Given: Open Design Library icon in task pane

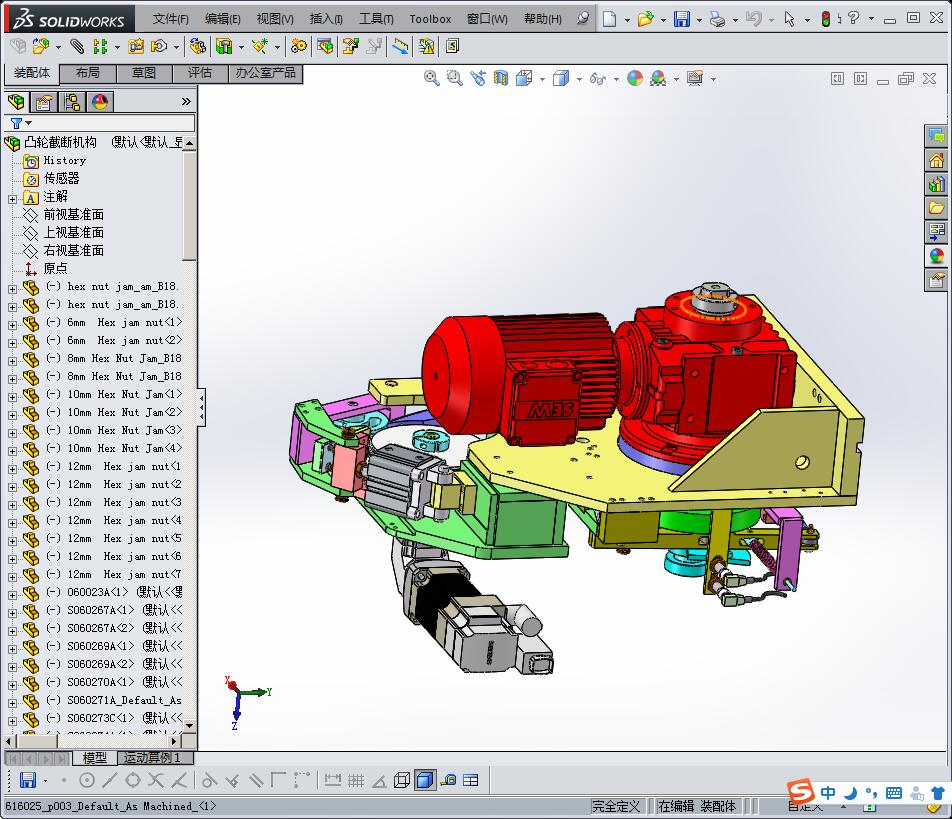Looking at the screenshot, I should point(936,184).
